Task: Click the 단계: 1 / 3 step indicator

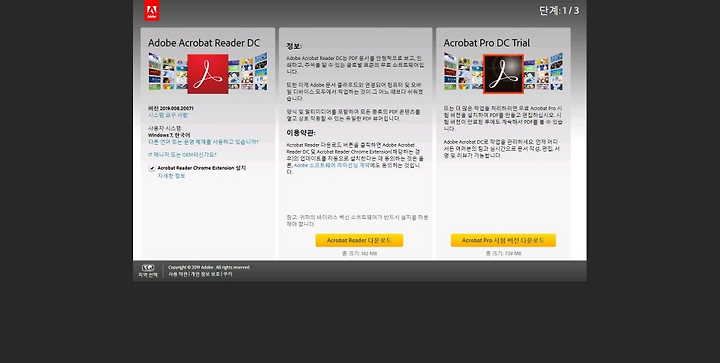Action: tap(559, 11)
